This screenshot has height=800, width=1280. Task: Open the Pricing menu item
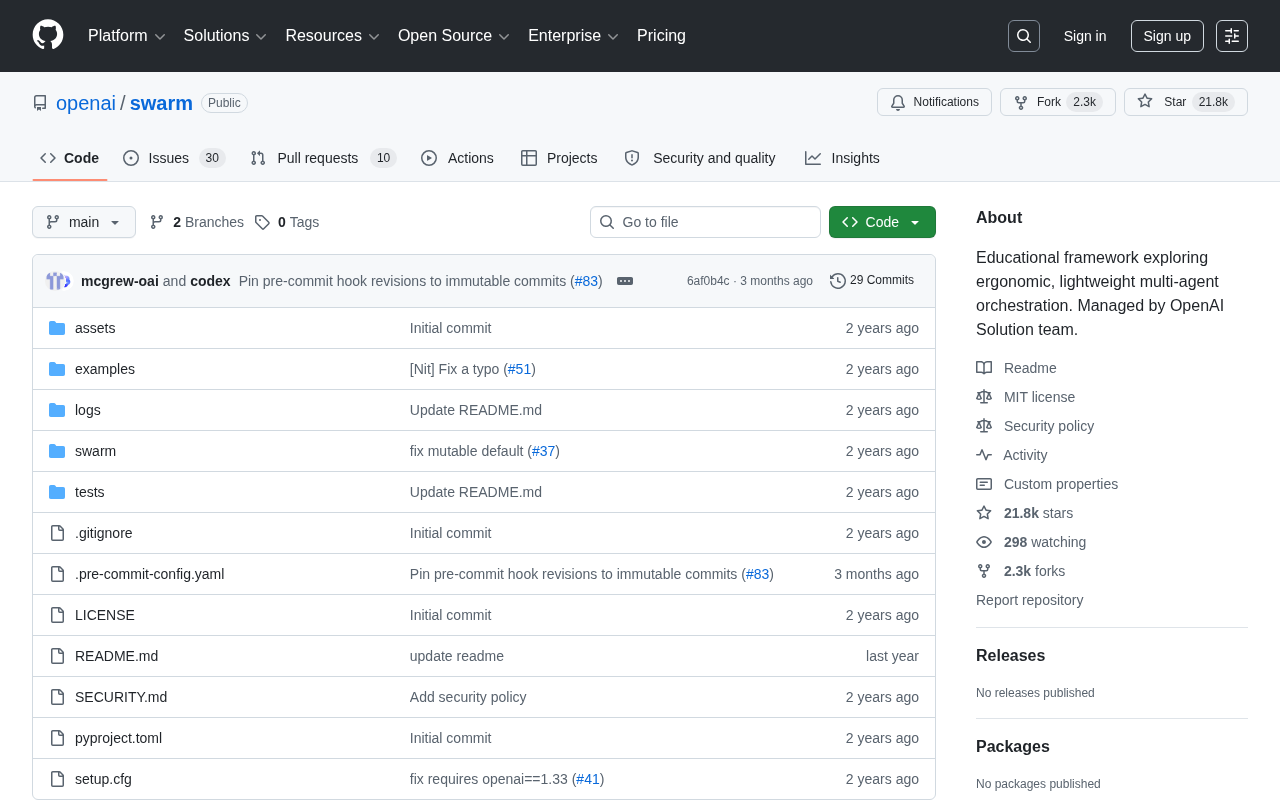click(x=661, y=36)
